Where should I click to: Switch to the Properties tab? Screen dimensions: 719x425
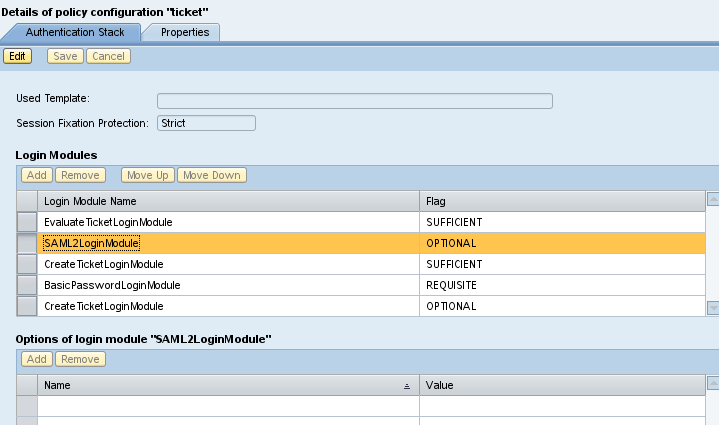coord(185,32)
